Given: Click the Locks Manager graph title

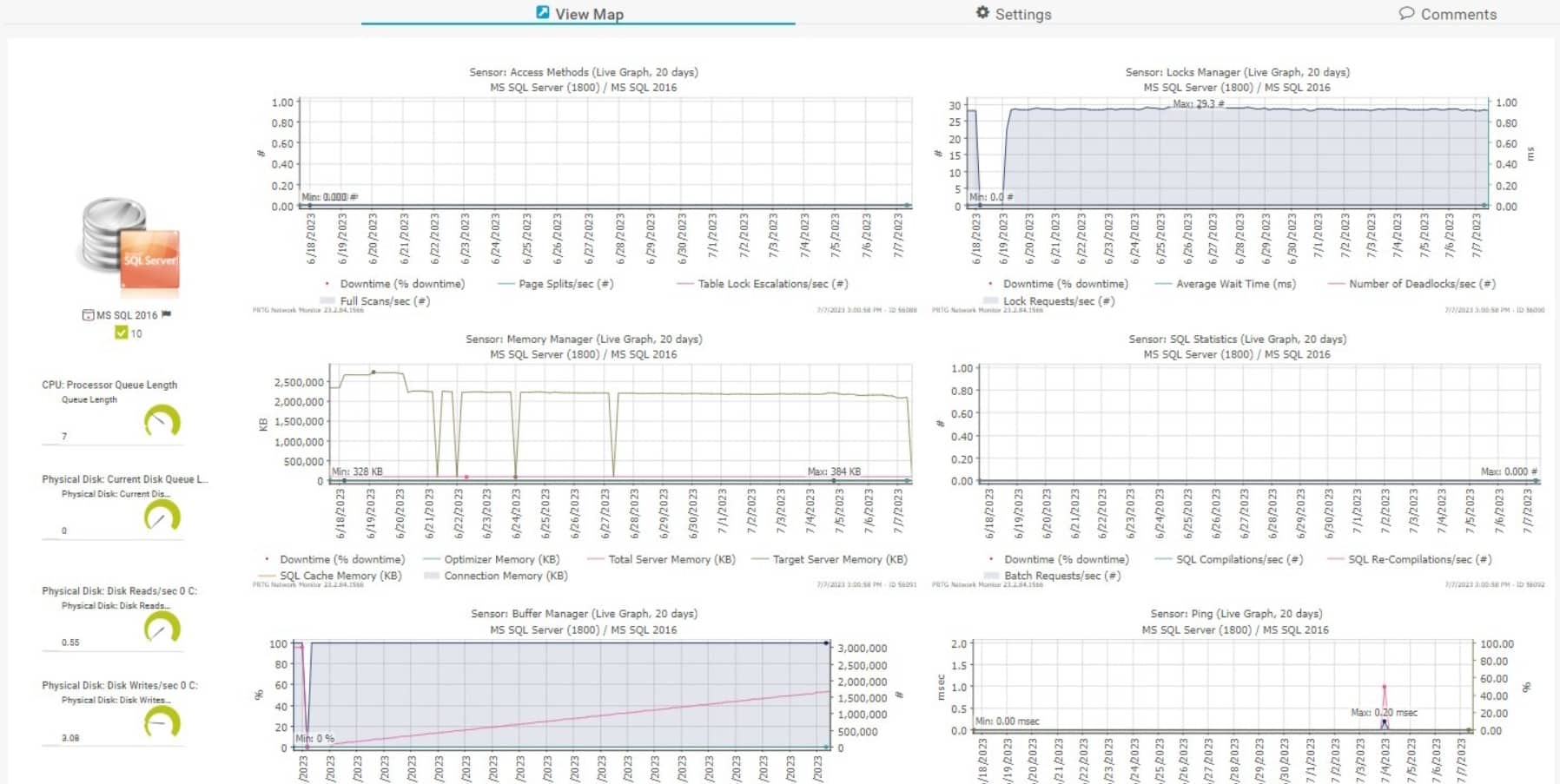Looking at the screenshot, I should pyautogui.click(x=1237, y=72).
